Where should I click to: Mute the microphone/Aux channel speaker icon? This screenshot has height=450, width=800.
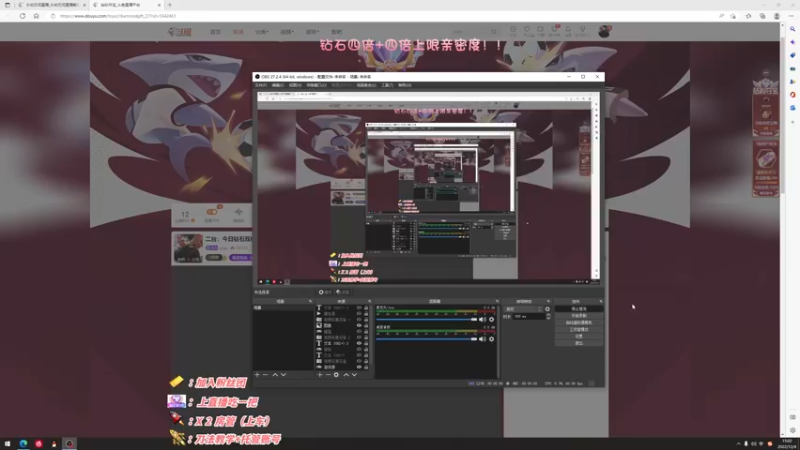(x=482, y=319)
